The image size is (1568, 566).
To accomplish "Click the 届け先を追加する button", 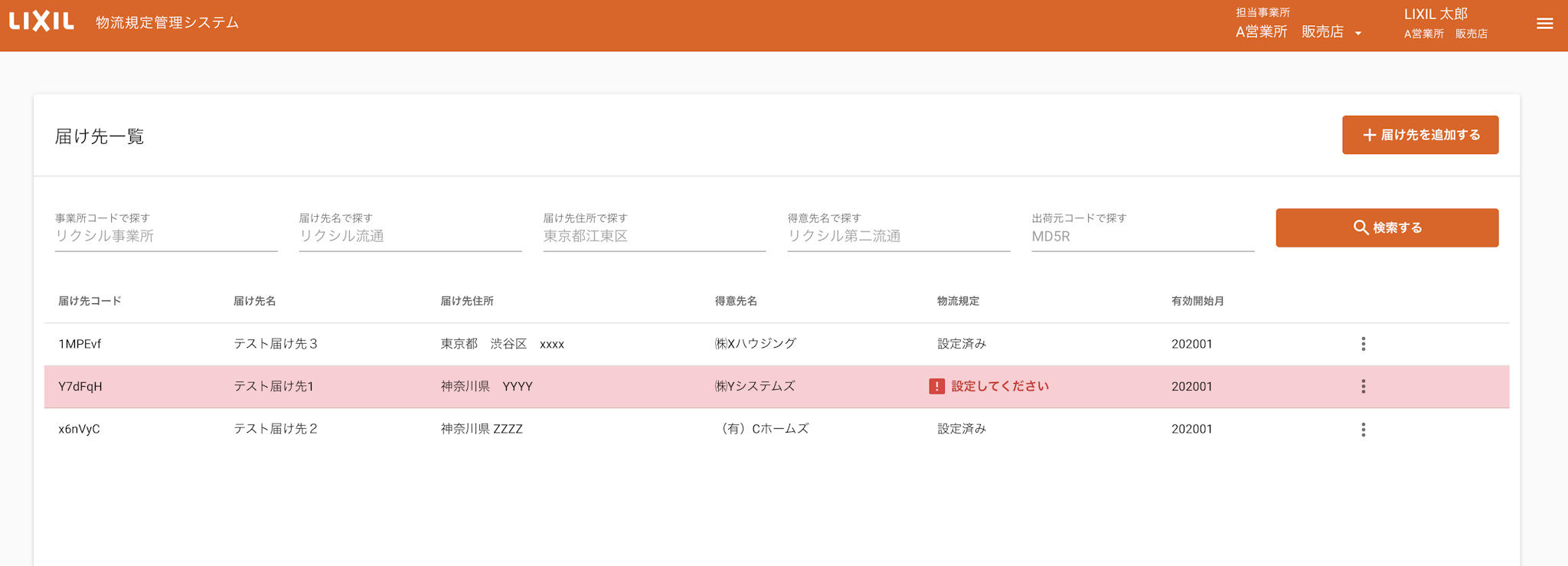I will (x=1419, y=135).
